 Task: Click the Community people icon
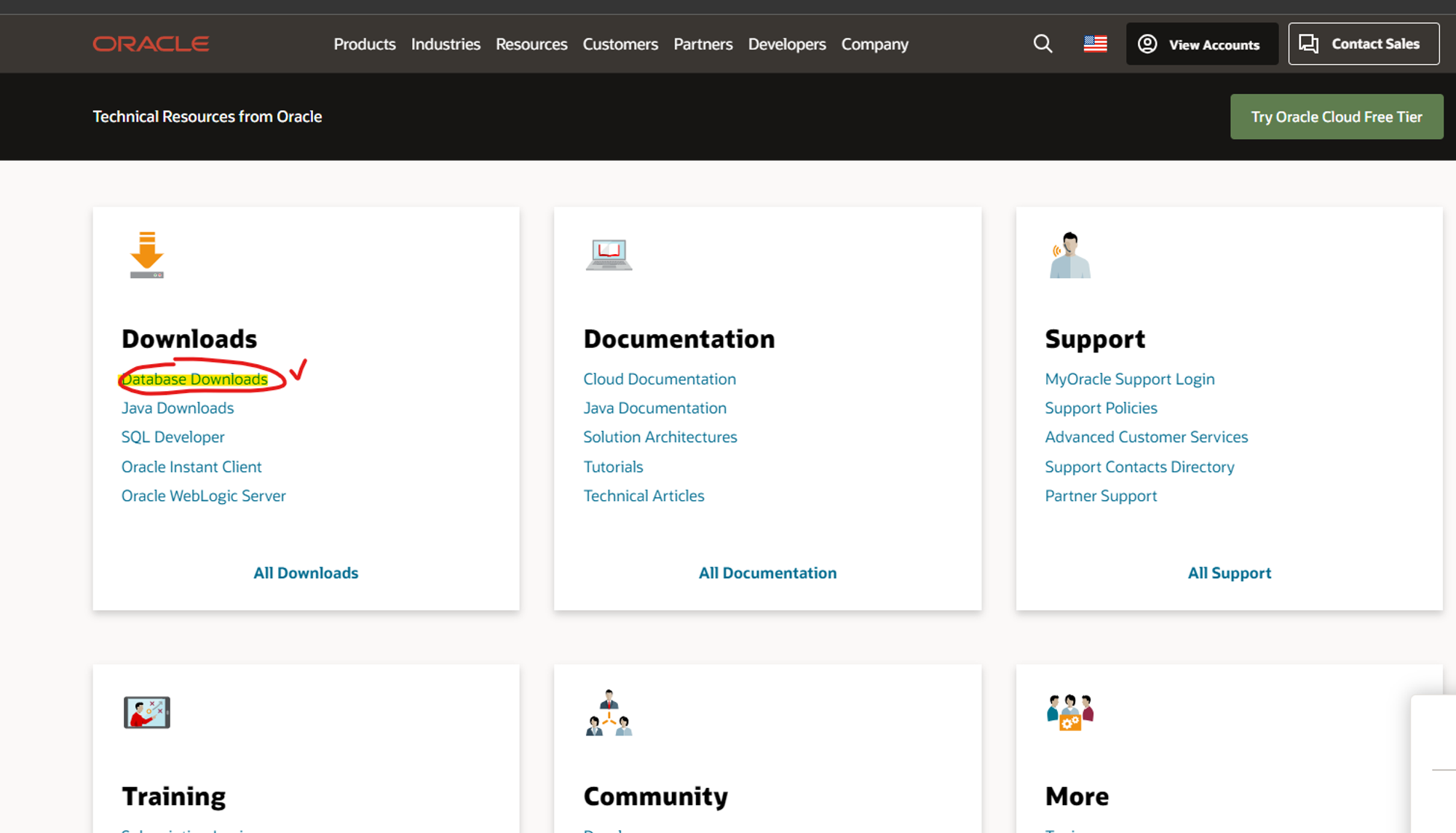pos(609,712)
